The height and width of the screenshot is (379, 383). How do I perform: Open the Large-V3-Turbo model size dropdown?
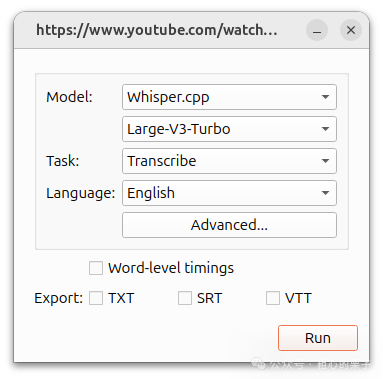(x=229, y=129)
